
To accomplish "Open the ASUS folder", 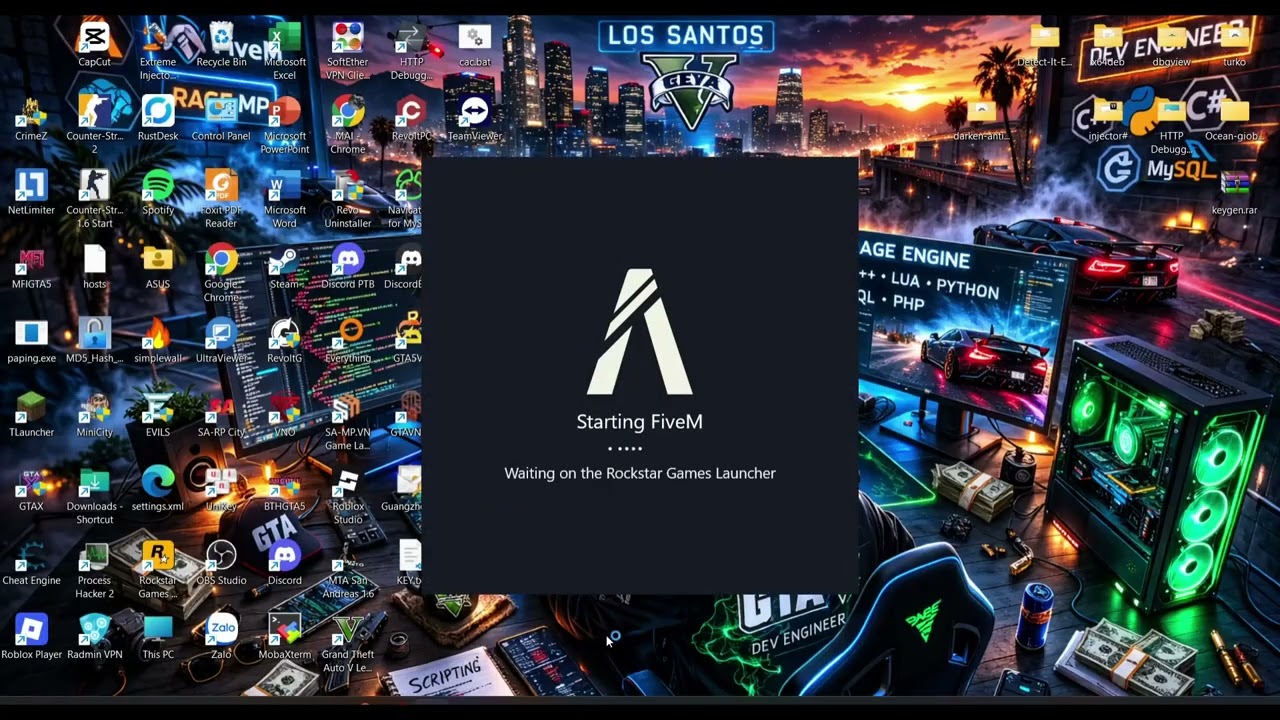I will coord(157,261).
